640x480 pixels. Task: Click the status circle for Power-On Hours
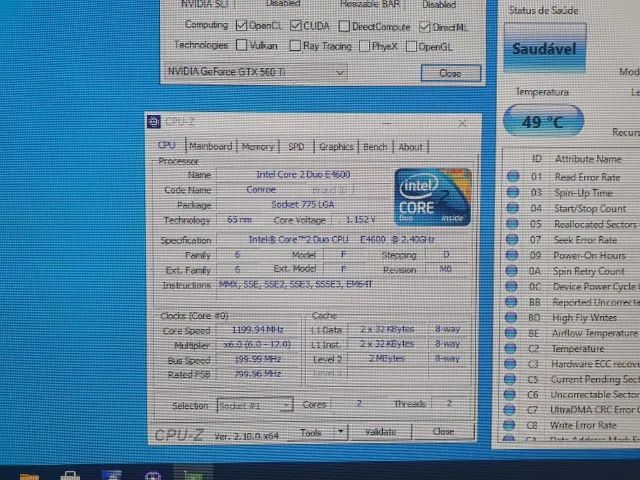coord(511,255)
